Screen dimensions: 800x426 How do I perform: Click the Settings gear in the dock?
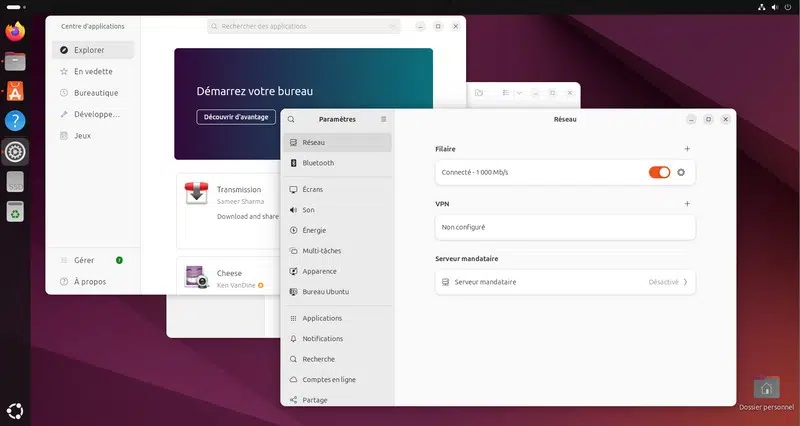[15, 152]
